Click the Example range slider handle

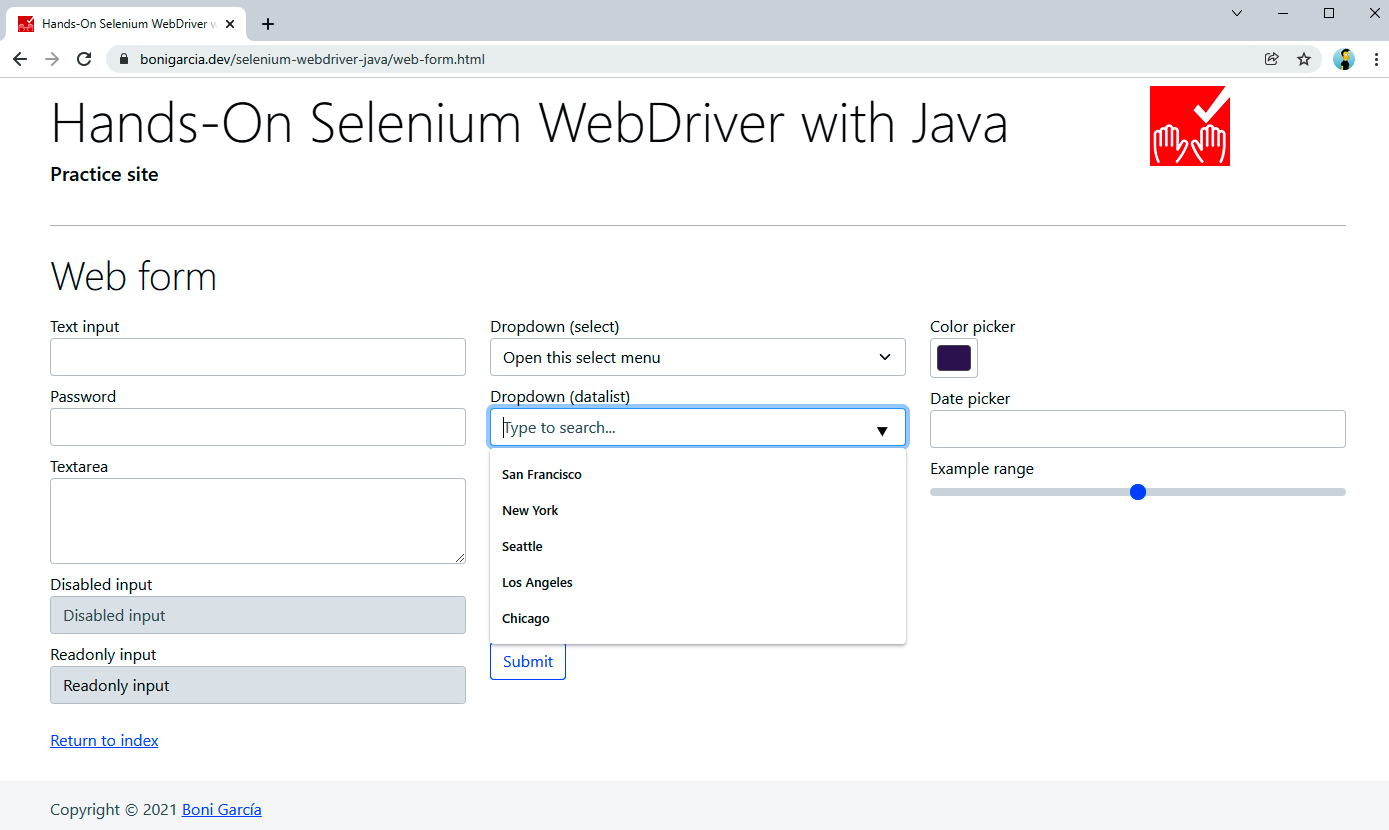1137,492
